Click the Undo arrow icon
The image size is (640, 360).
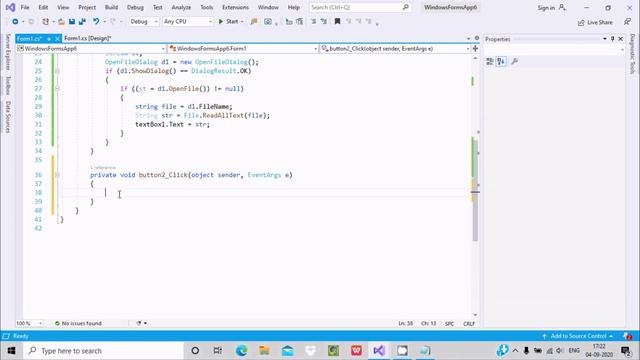pos(96,22)
